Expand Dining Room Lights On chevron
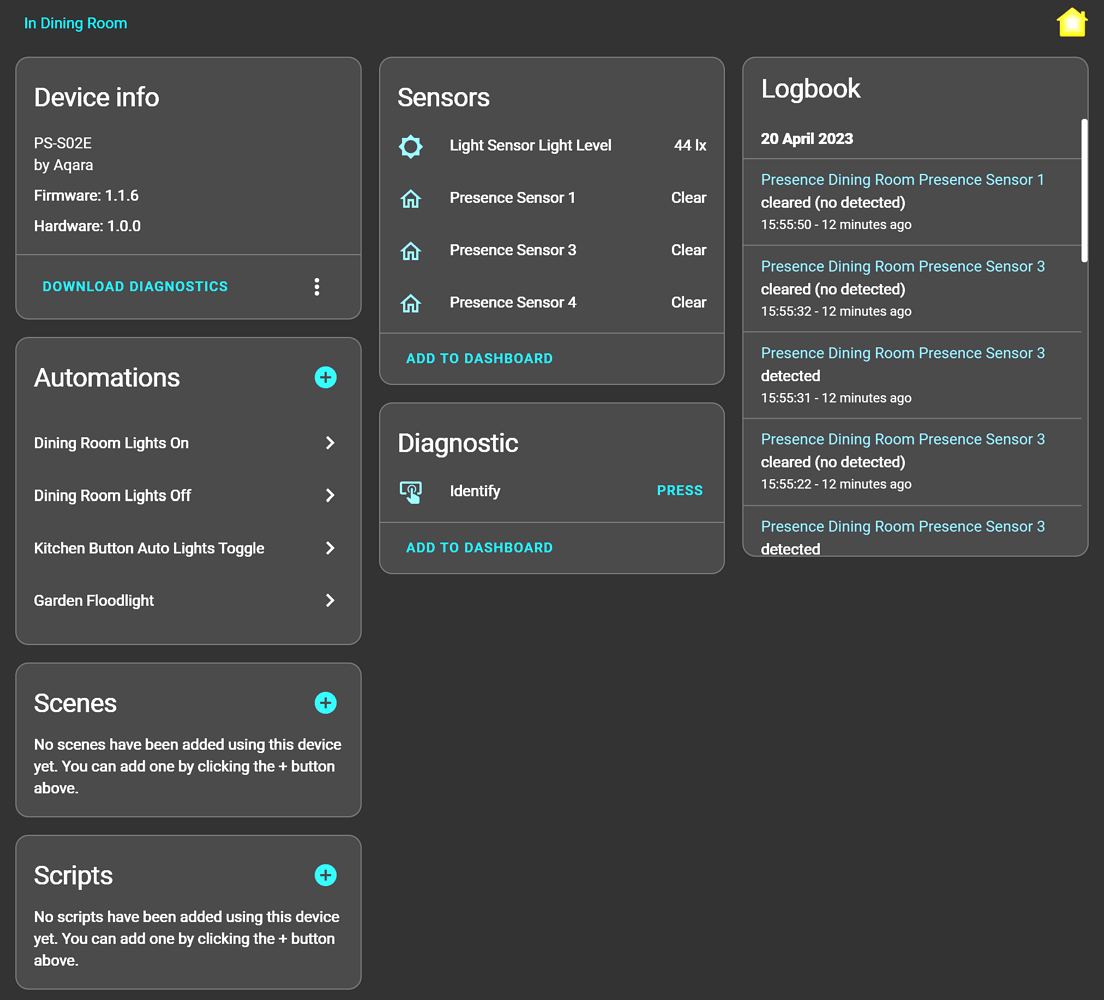 click(330, 443)
